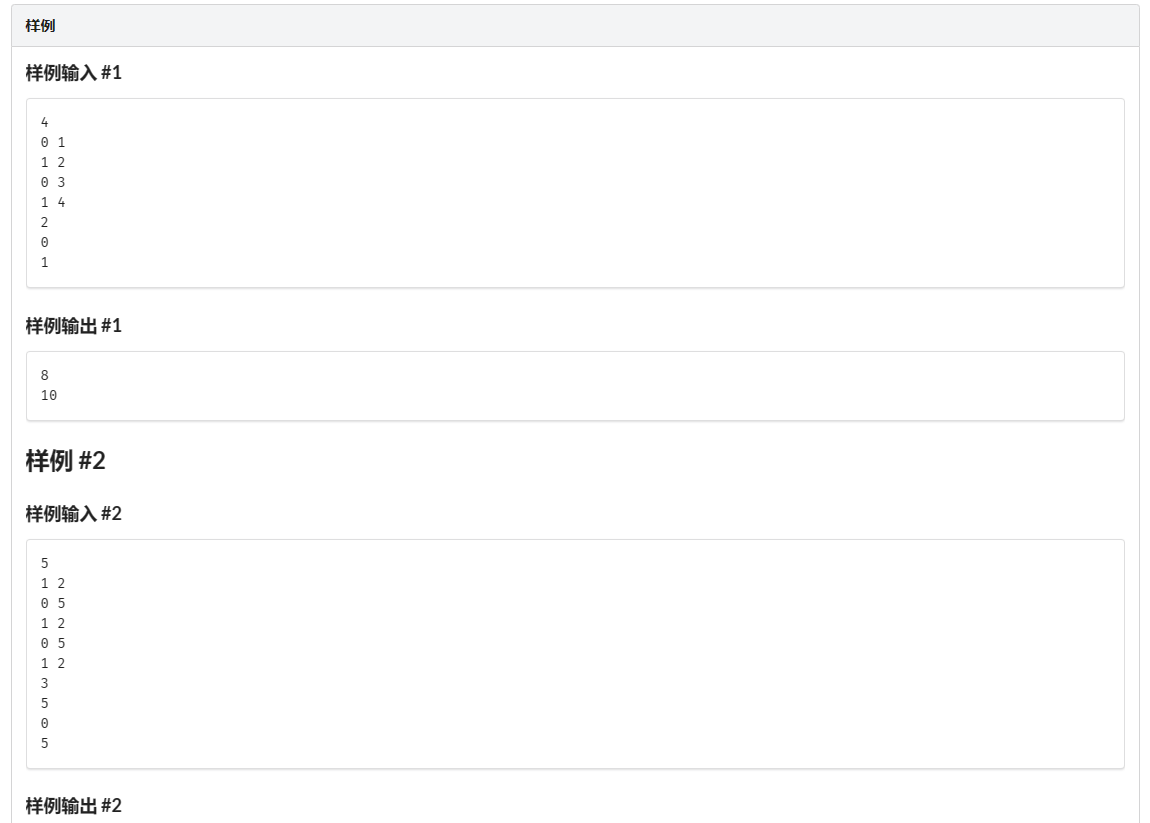Image resolution: width=1150 pixels, height=823 pixels.
Task: Select the "0 1" line in sample input #1
Action: coord(53,142)
